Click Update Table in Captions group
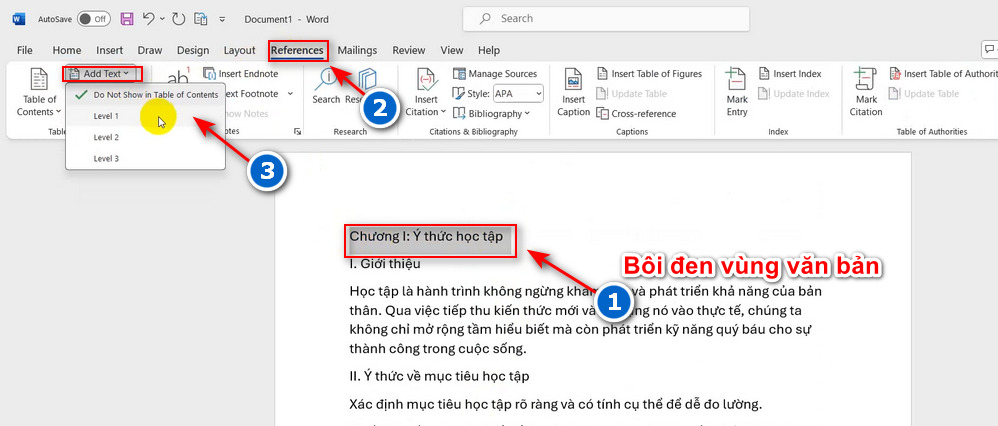 pyautogui.click(x=631, y=94)
